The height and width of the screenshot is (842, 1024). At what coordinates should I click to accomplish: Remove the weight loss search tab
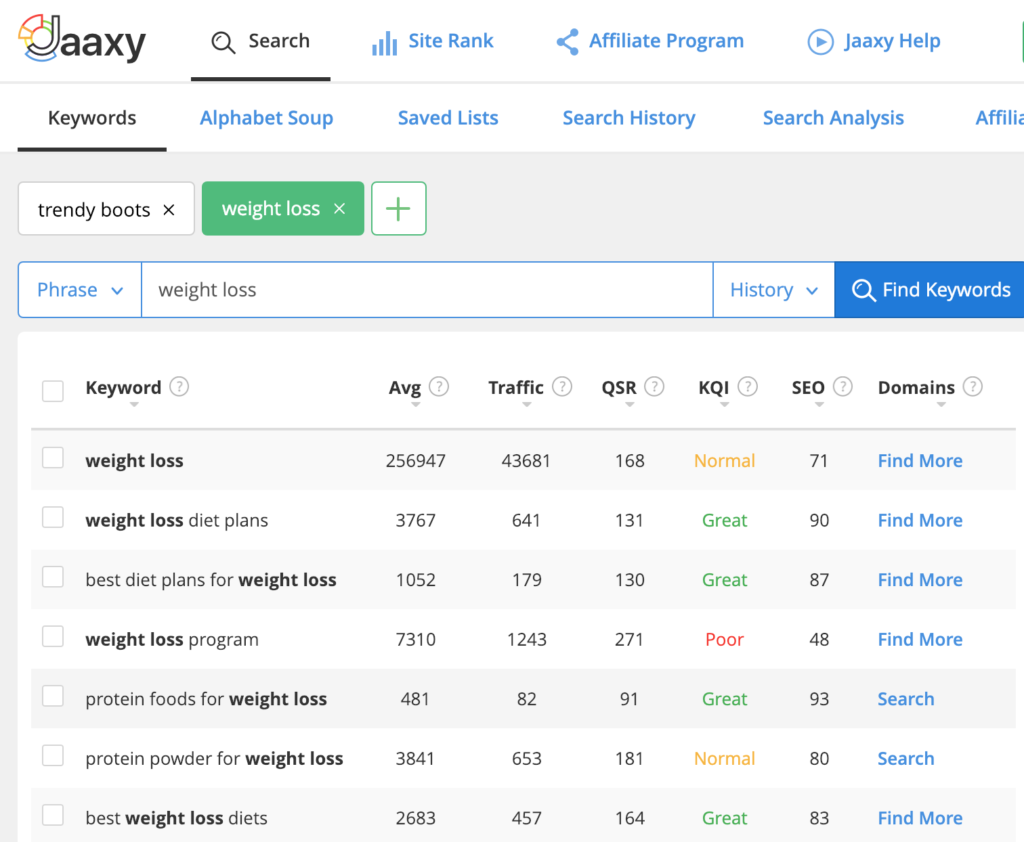point(339,209)
